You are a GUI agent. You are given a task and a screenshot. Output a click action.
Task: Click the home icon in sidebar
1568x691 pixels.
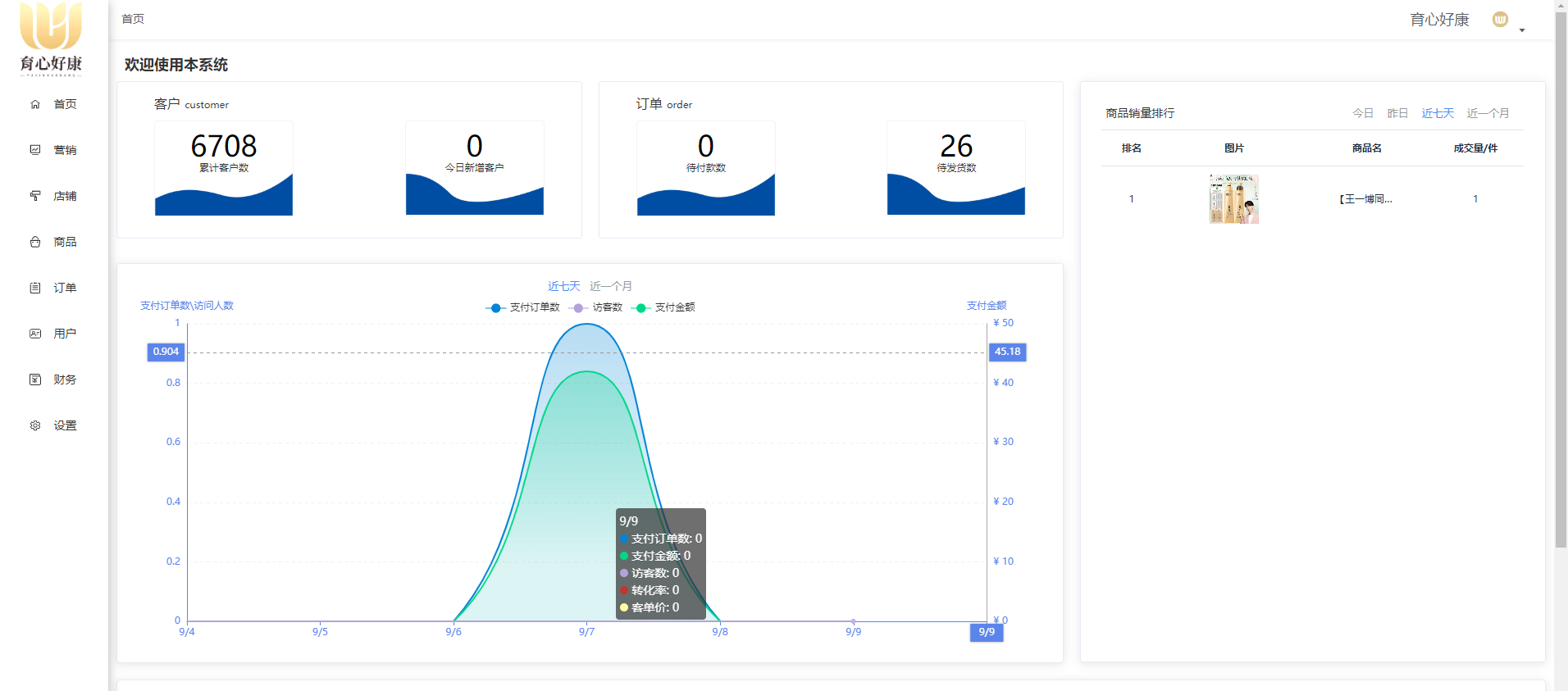(x=35, y=104)
